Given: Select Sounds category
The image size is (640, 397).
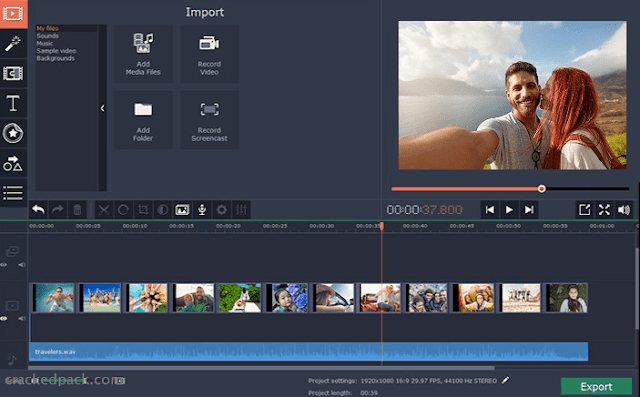Looking at the screenshot, I should point(47,35).
